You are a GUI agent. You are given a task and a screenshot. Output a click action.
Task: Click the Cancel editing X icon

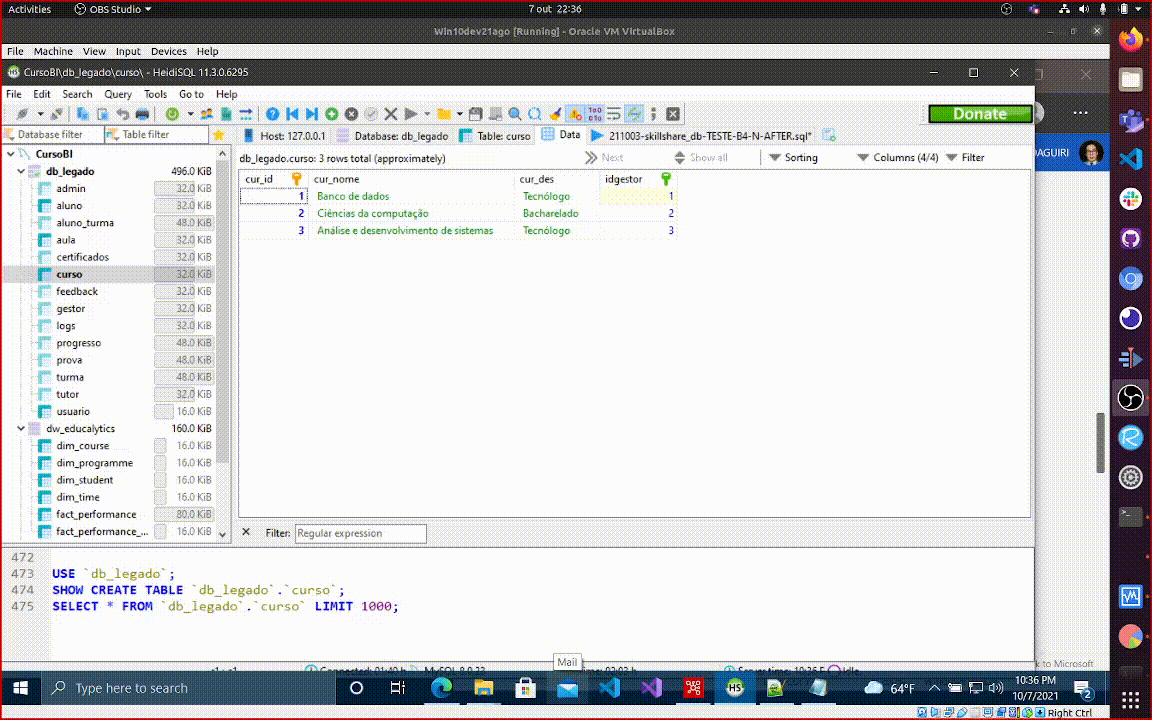tap(391, 114)
